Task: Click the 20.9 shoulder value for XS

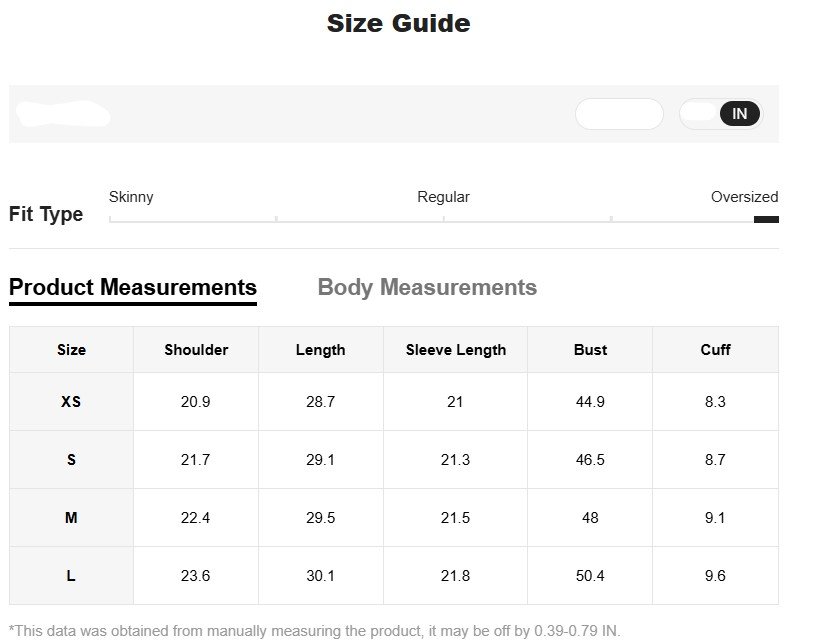Action: pos(196,402)
